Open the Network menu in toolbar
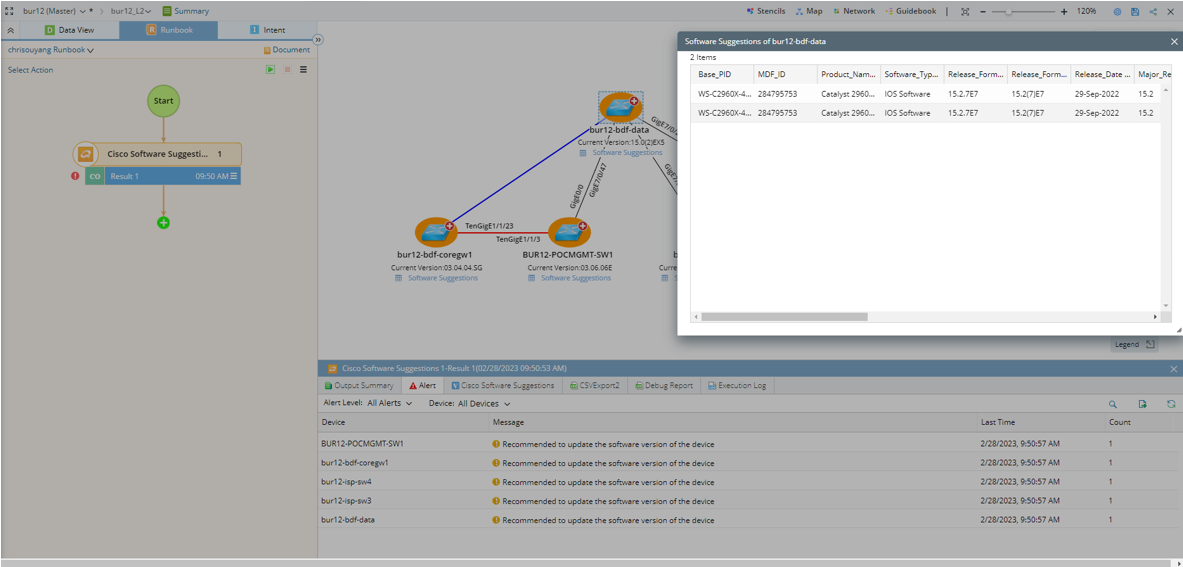This screenshot has height=567, width=1183. click(854, 11)
